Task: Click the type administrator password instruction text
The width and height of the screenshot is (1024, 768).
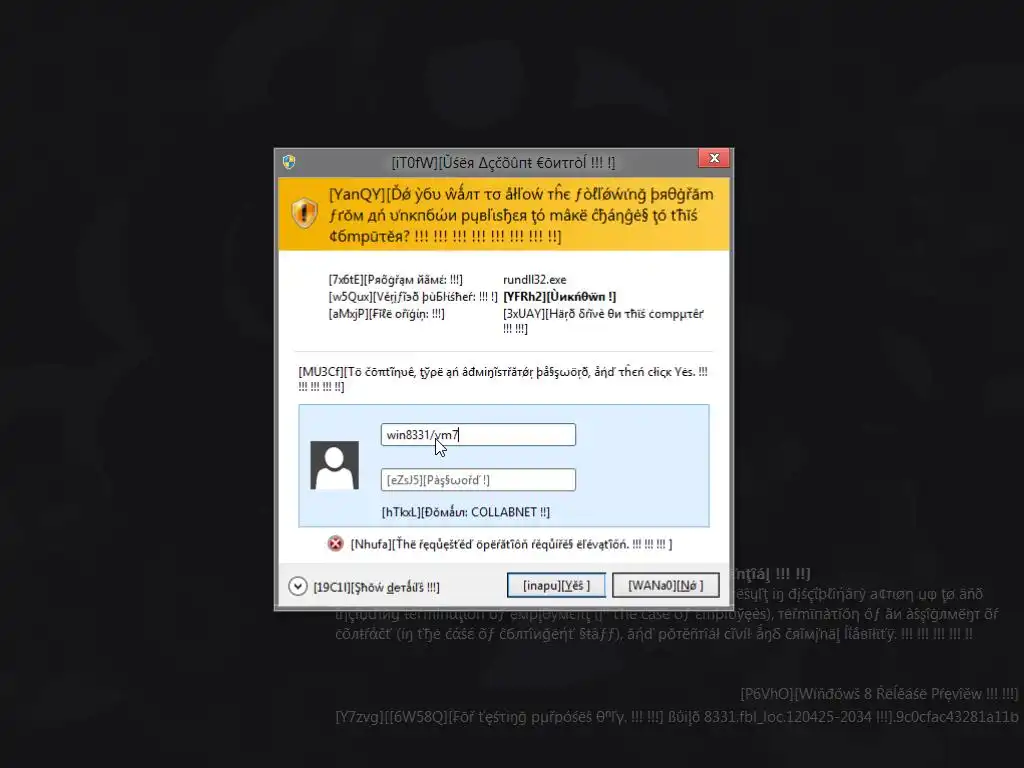Action: point(503,379)
